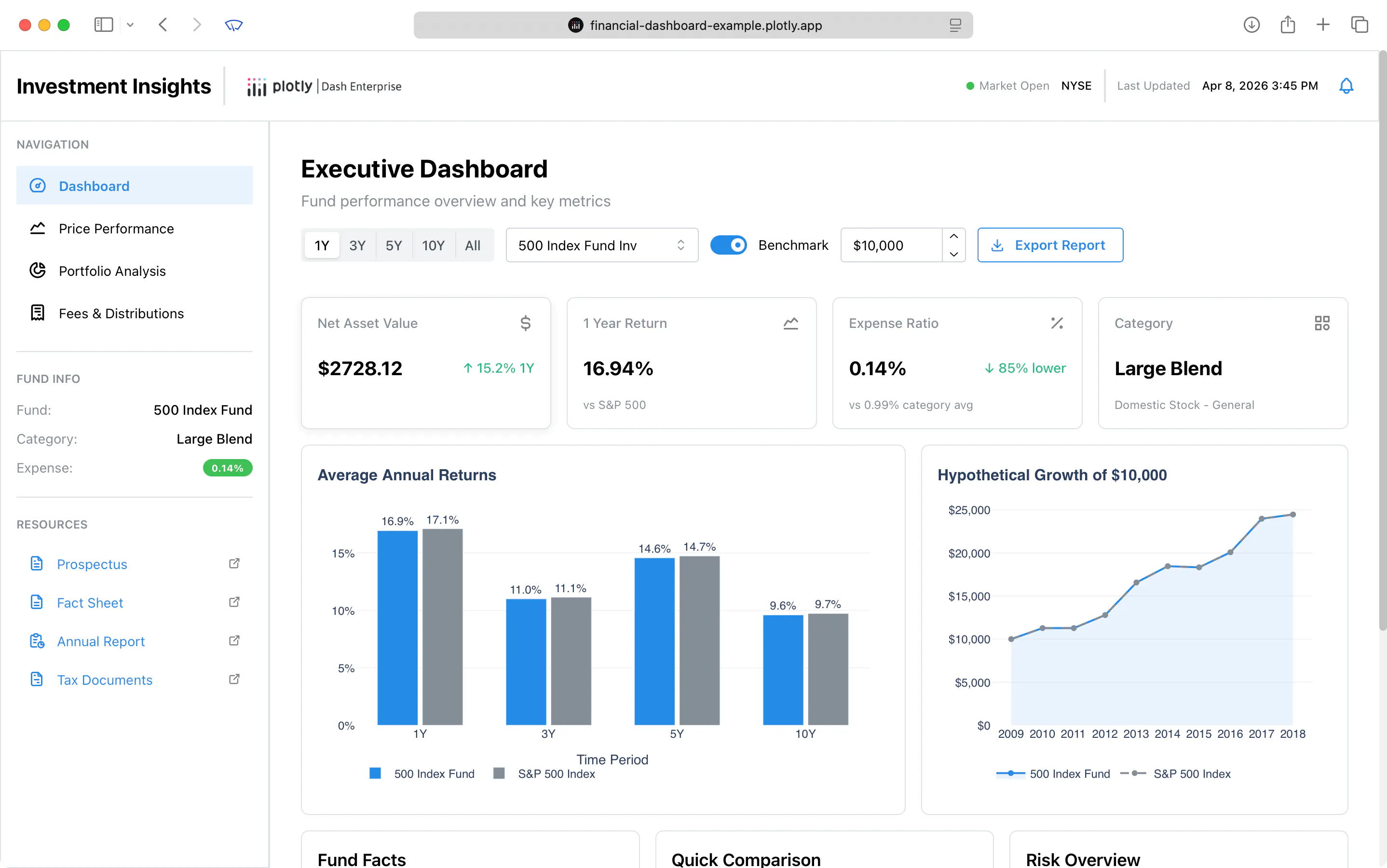Click the 0.14% expense badge in Fund Info
1387x868 pixels.
227,468
